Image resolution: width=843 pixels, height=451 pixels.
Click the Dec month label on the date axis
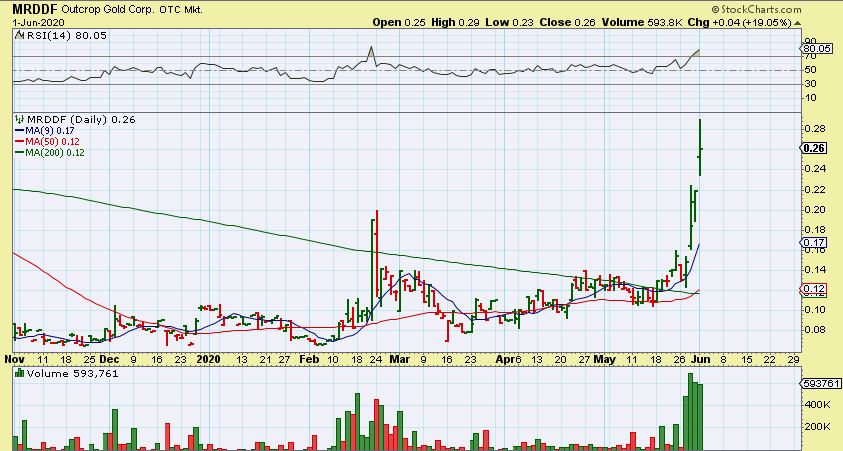click(x=111, y=359)
